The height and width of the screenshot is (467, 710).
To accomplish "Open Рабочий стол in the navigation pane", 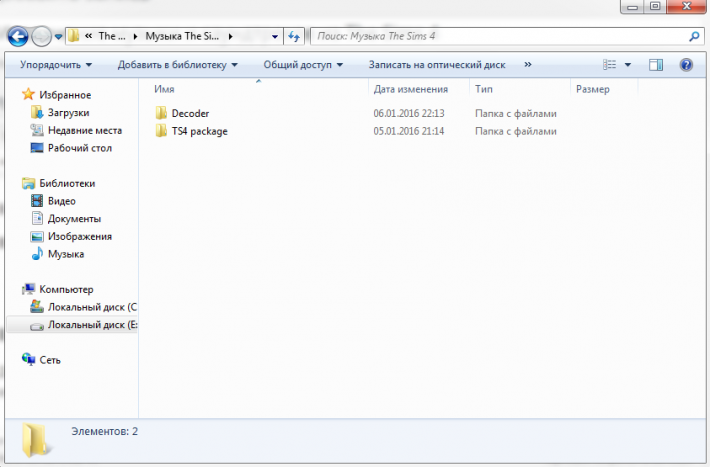I will pyautogui.click(x=79, y=148).
